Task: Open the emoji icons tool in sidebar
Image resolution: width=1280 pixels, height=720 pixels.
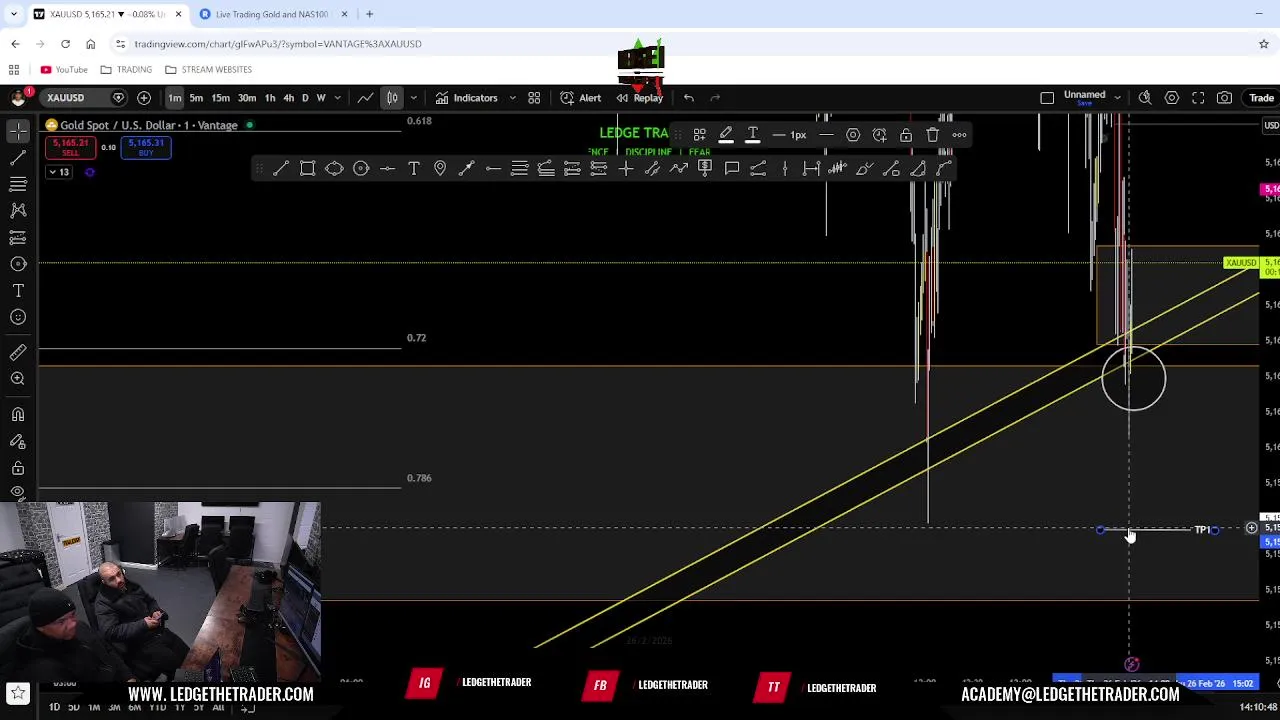Action: click(18, 317)
